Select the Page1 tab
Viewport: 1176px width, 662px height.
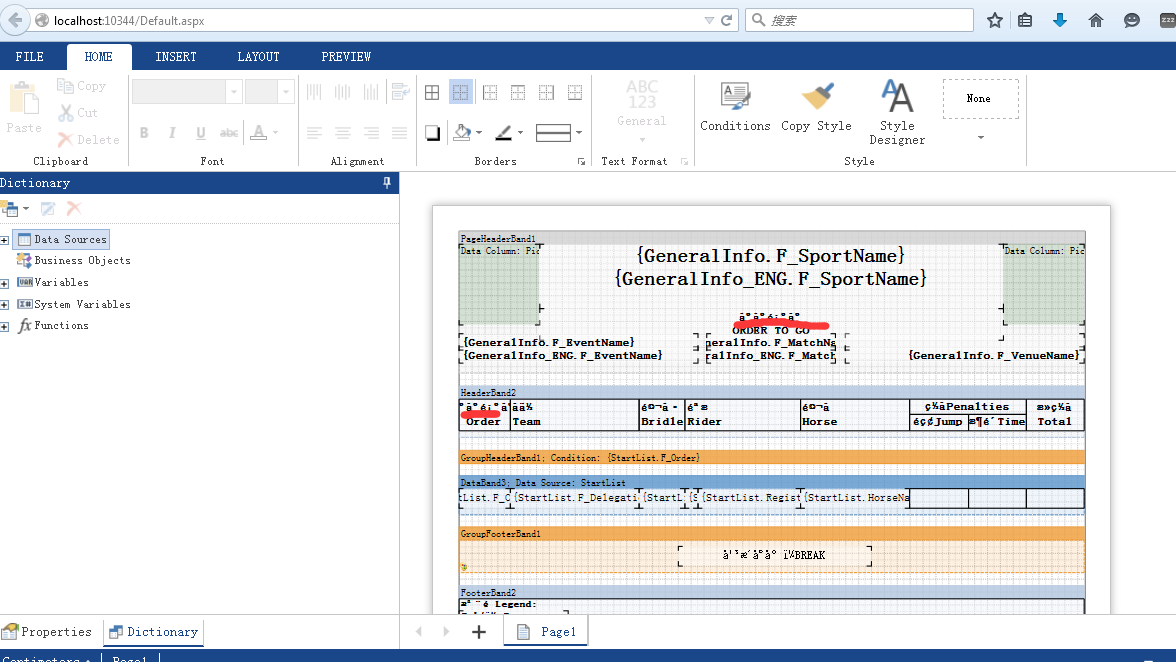546,632
